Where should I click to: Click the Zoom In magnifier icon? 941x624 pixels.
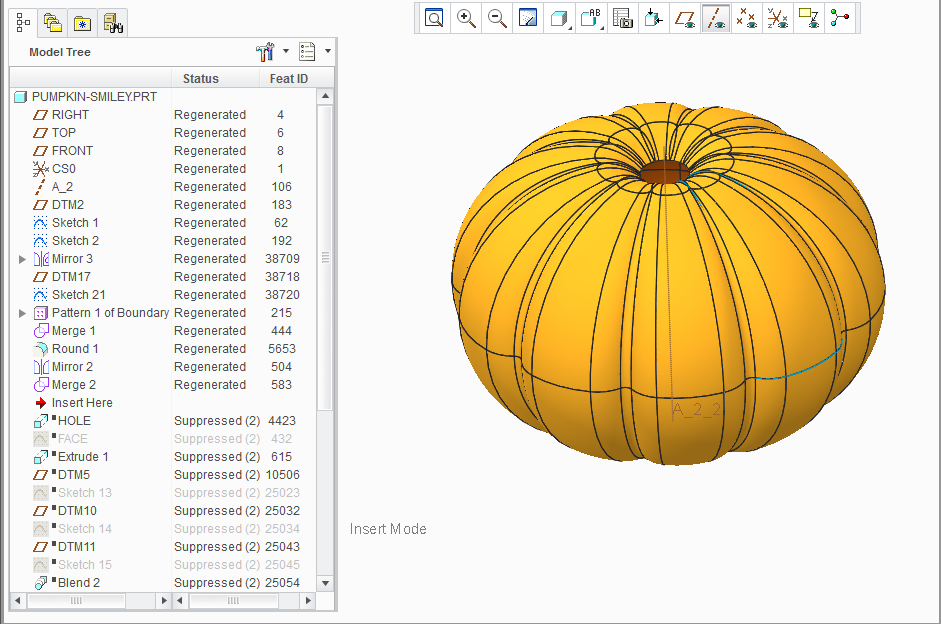(x=466, y=18)
